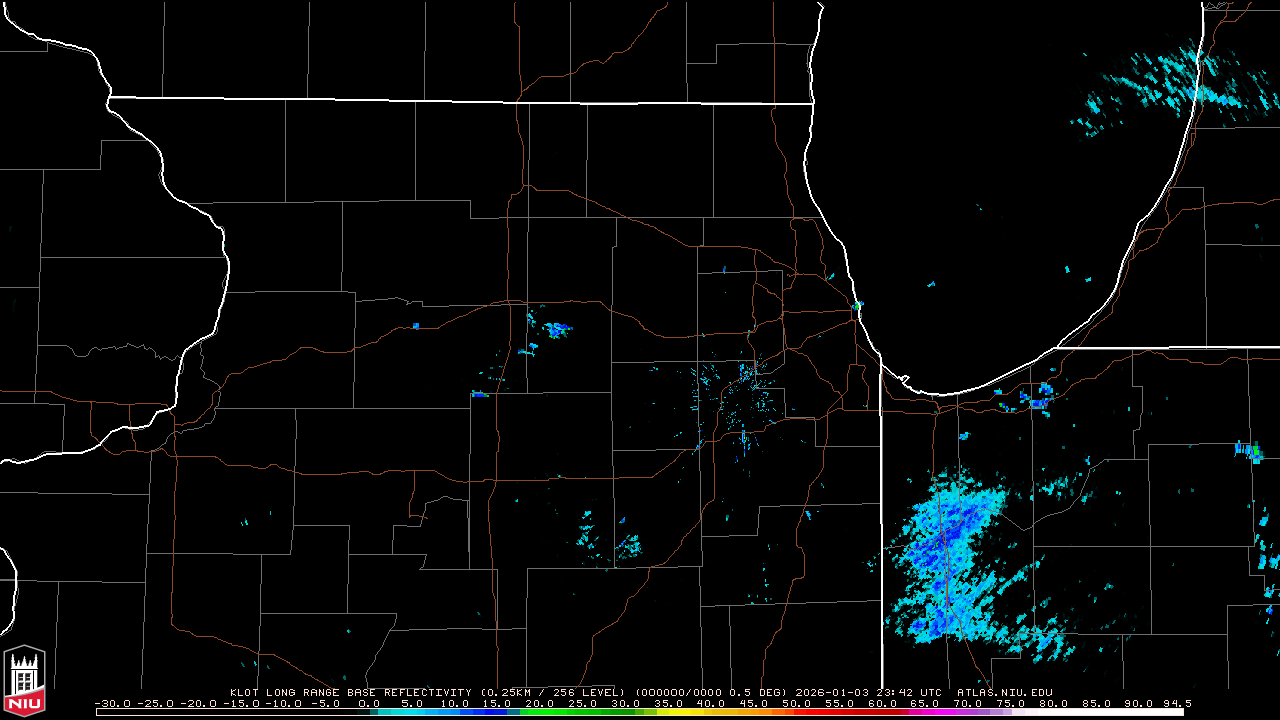The width and height of the screenshot is (1280, 720).
Task: Click the green radar echo near the far right edge
Action: (1254, 451)
